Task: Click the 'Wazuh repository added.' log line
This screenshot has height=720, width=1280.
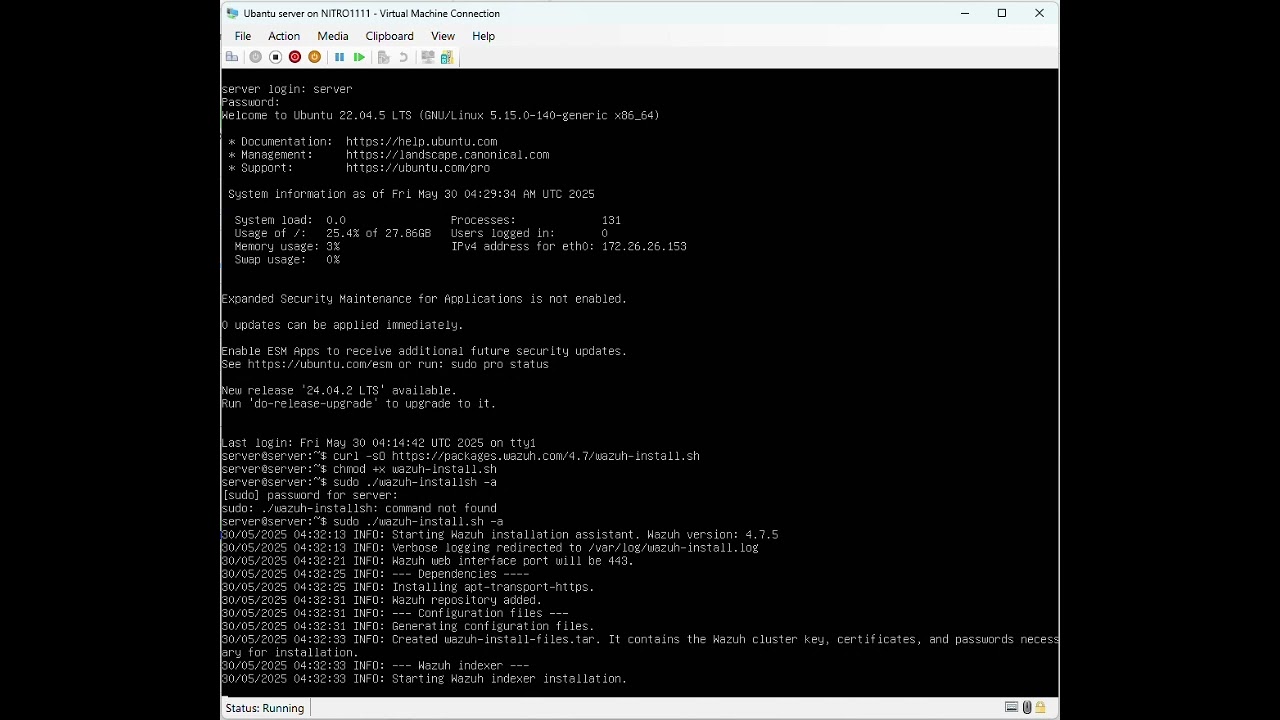Action: click(x=382, y=600)
